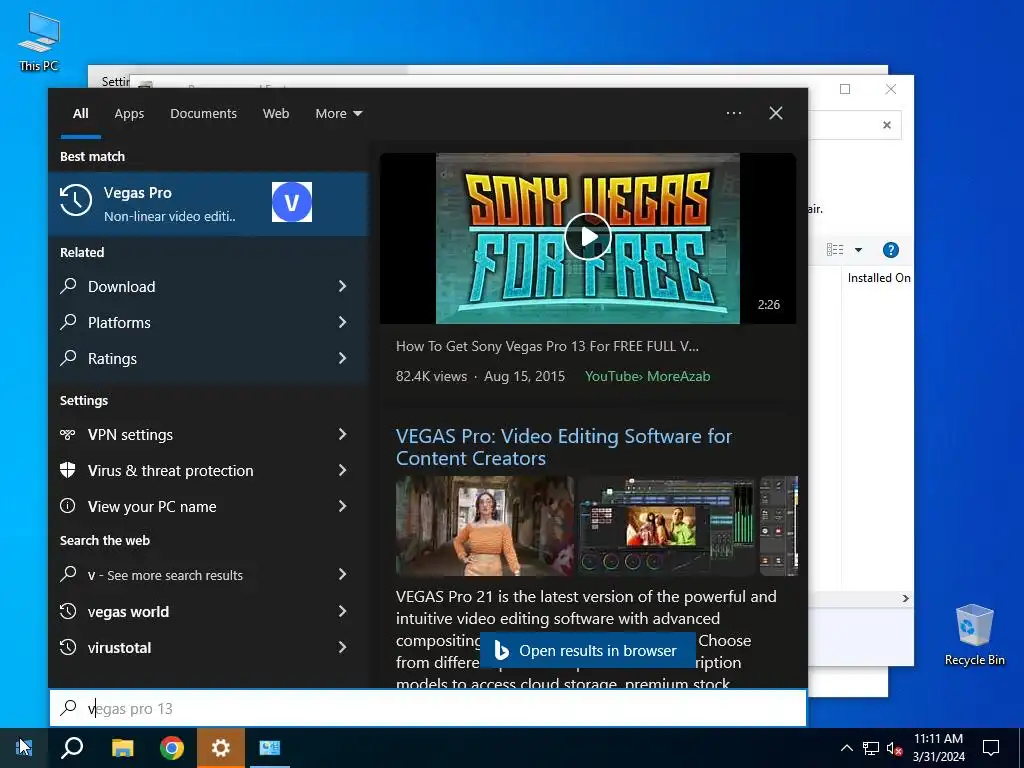Switch to the Apps tab
The width and height of the screenshot is (1024, 768).
(x=129, y=114)
